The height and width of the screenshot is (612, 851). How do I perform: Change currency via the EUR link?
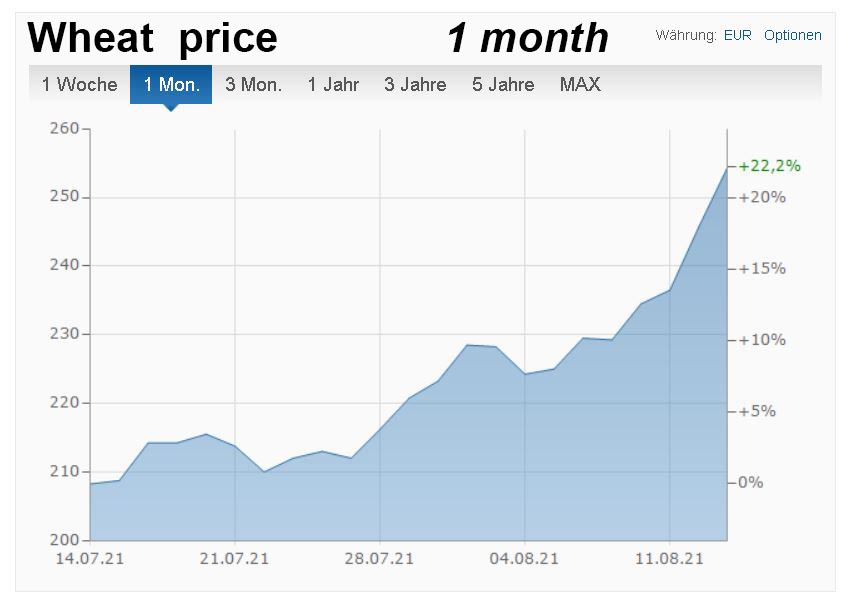click(x=737, y=35)
